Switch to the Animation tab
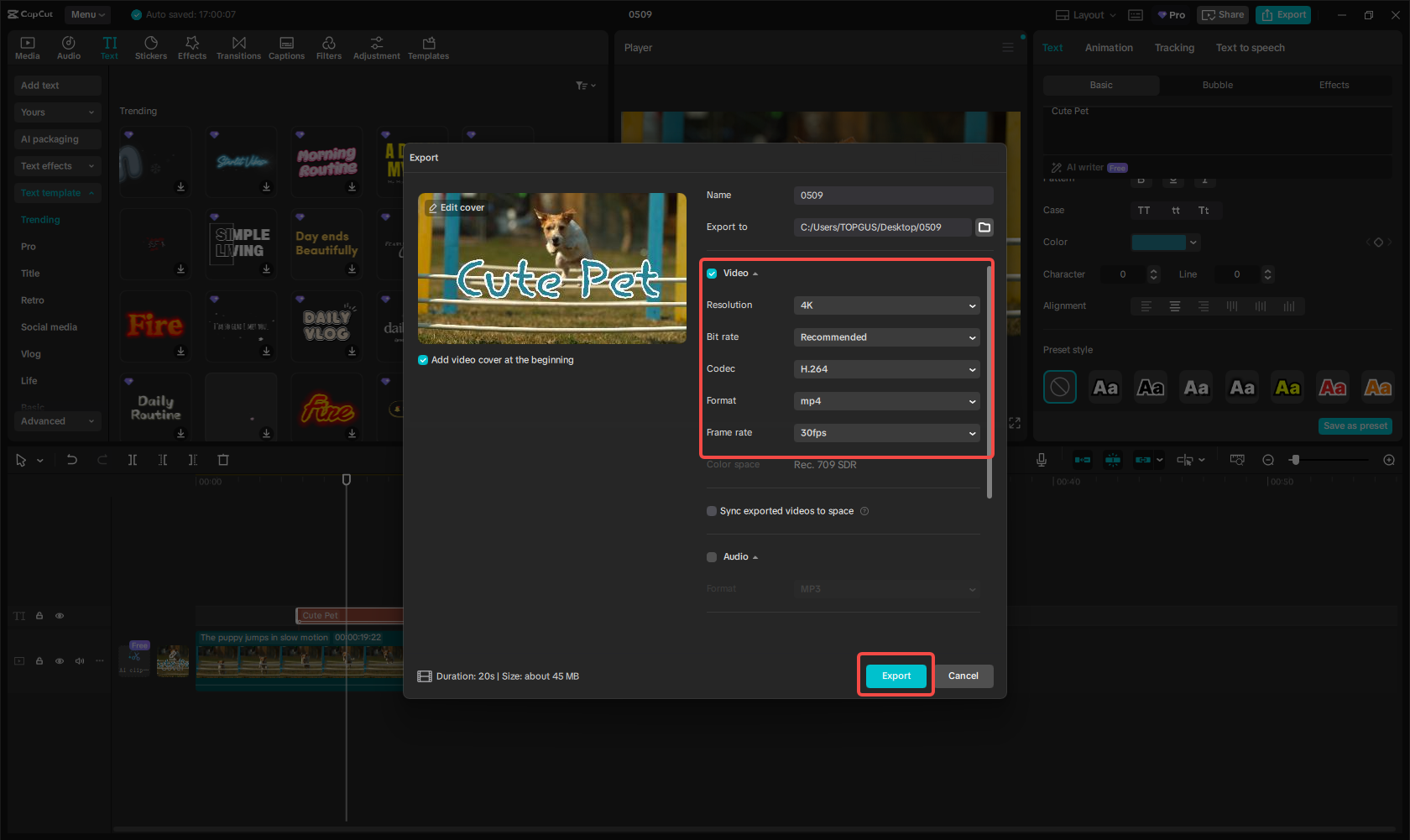Image resolution: width=1410 pixels, height=840 pixels. click(1109, 48)
